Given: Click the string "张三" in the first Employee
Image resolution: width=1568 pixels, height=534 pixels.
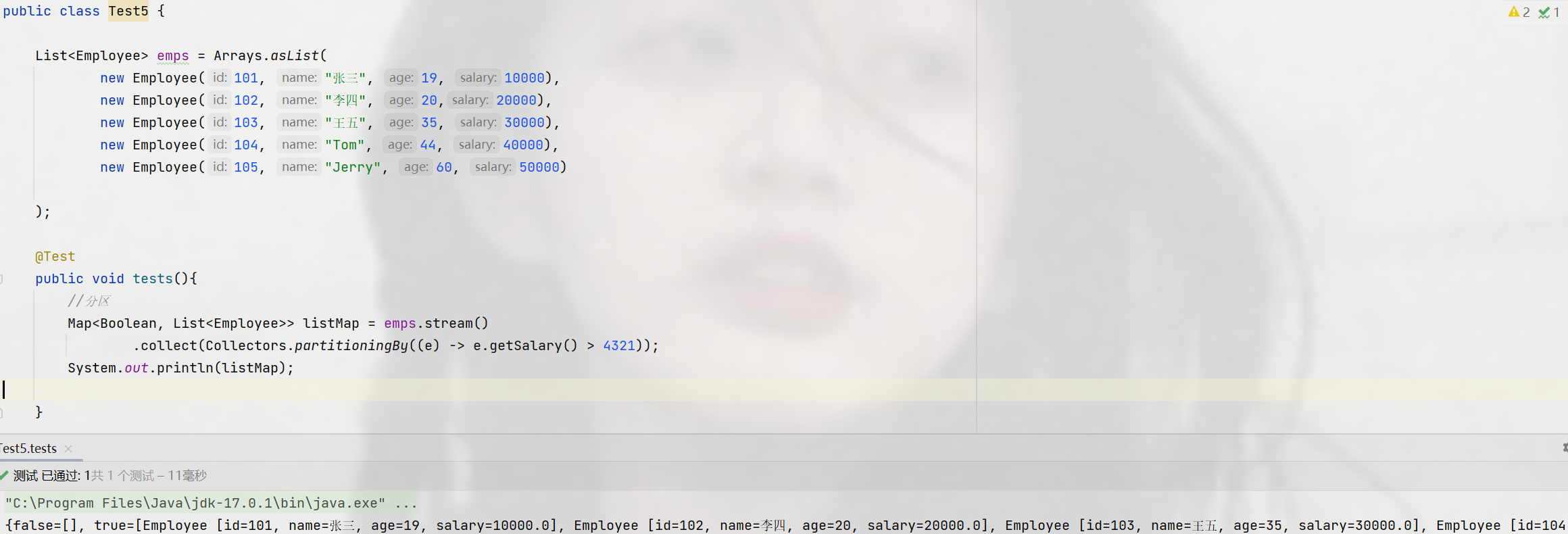Looking at the screenshot, I should [x=345, y=78].
